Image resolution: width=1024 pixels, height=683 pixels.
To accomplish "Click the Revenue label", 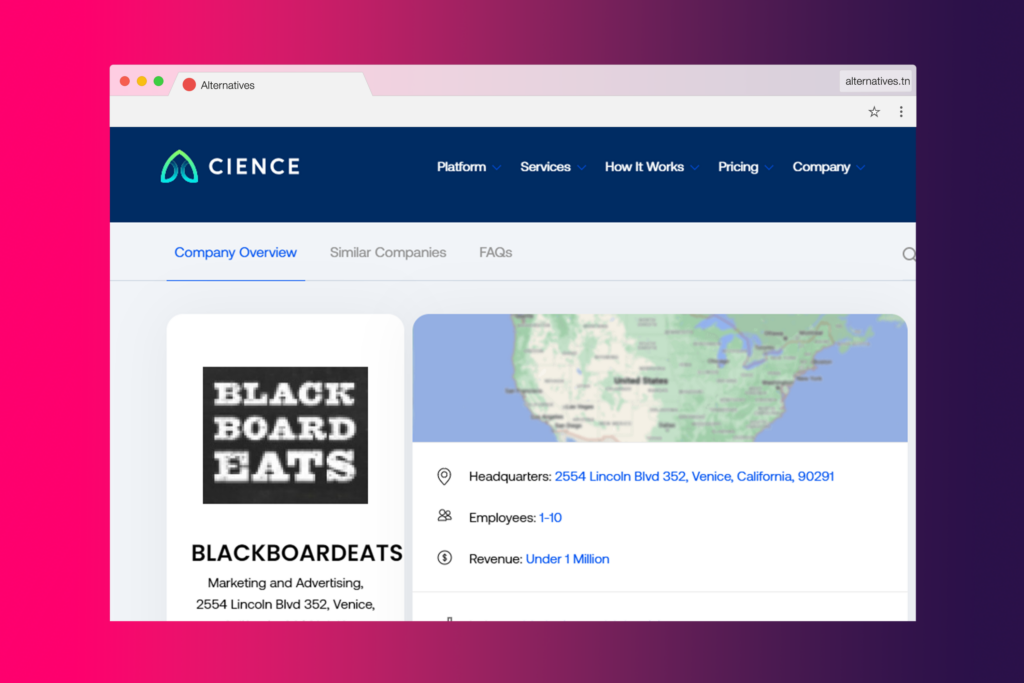I will pos(496,559).
